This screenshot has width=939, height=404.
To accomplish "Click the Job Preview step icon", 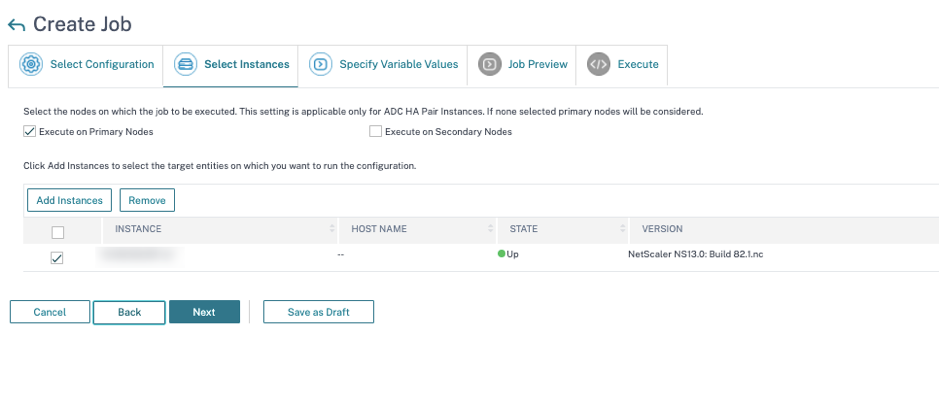I will click(490, 64).
